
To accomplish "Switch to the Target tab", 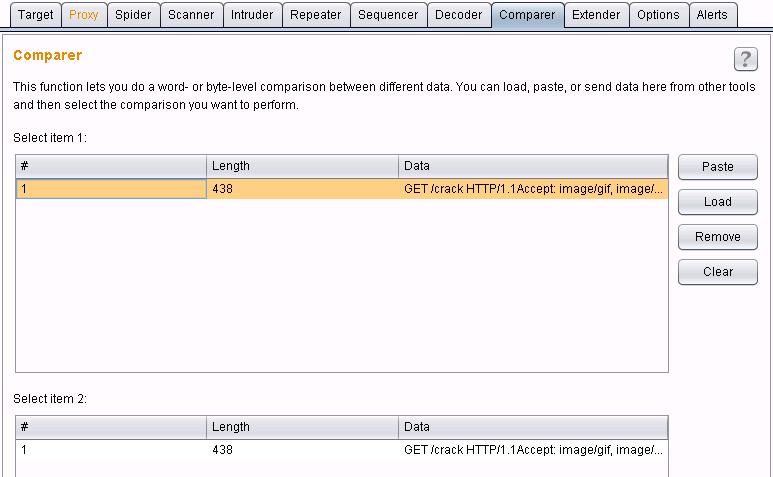I will tap(35, 15).
